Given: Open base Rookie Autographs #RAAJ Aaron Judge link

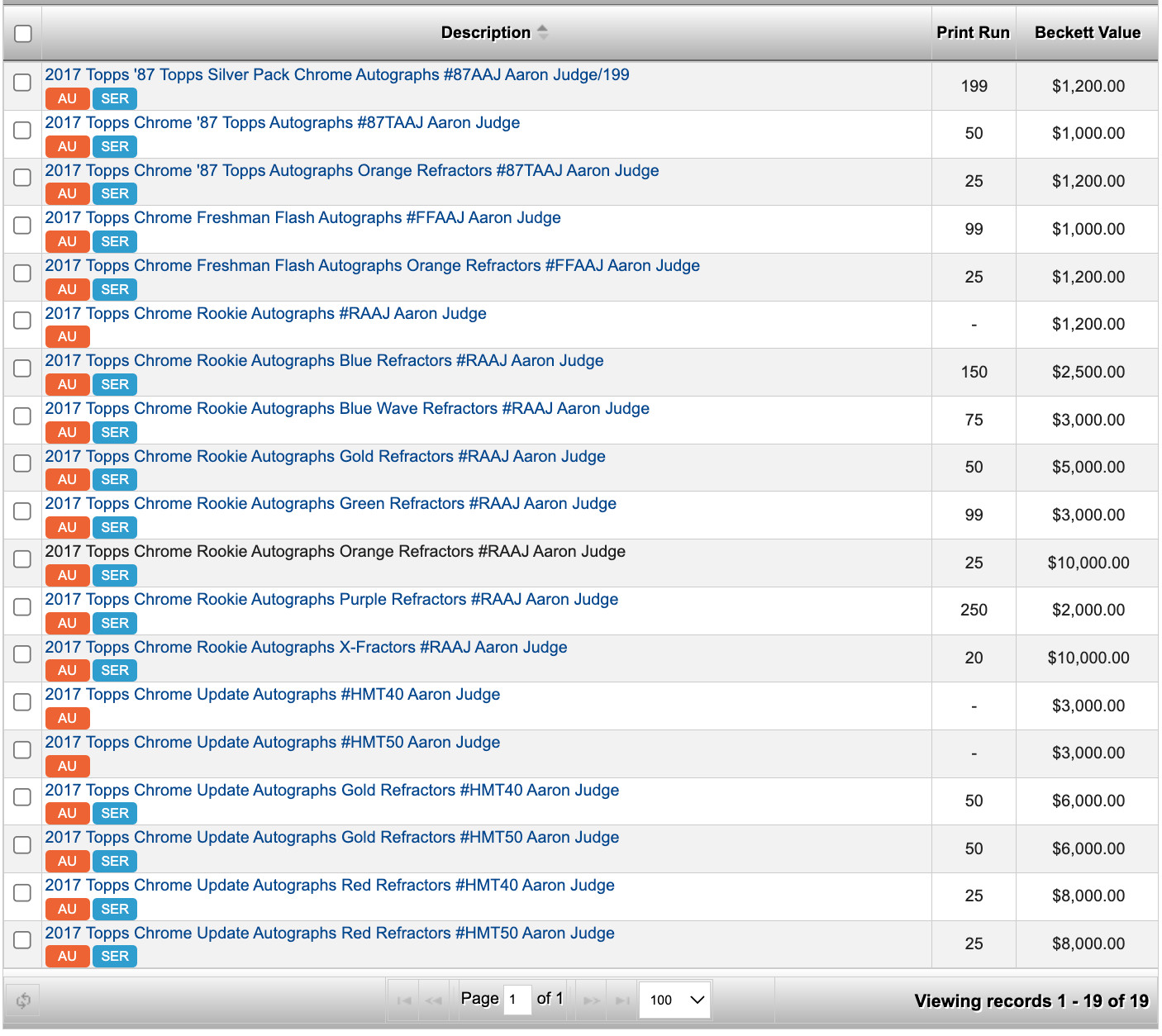Looking at the screenshot, I should click(x=265, y=313).
